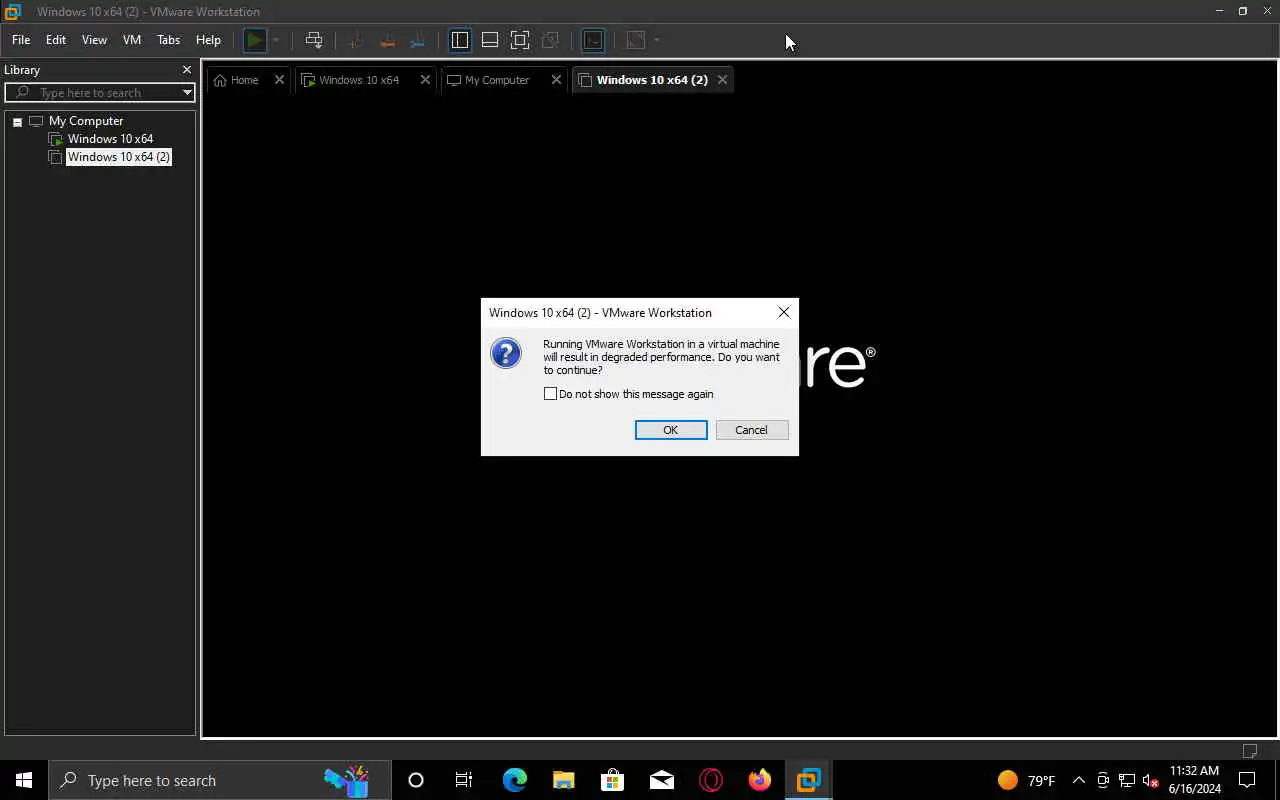The image size is (1280, 800).
Task: Switch to the Windows 10 x64 tab
Action: point(358,80)
